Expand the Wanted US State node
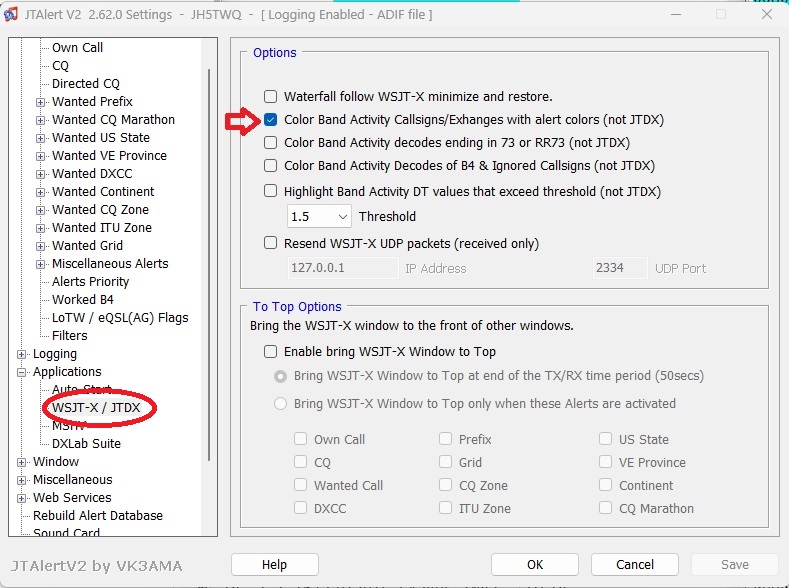 tap(40, 138)
